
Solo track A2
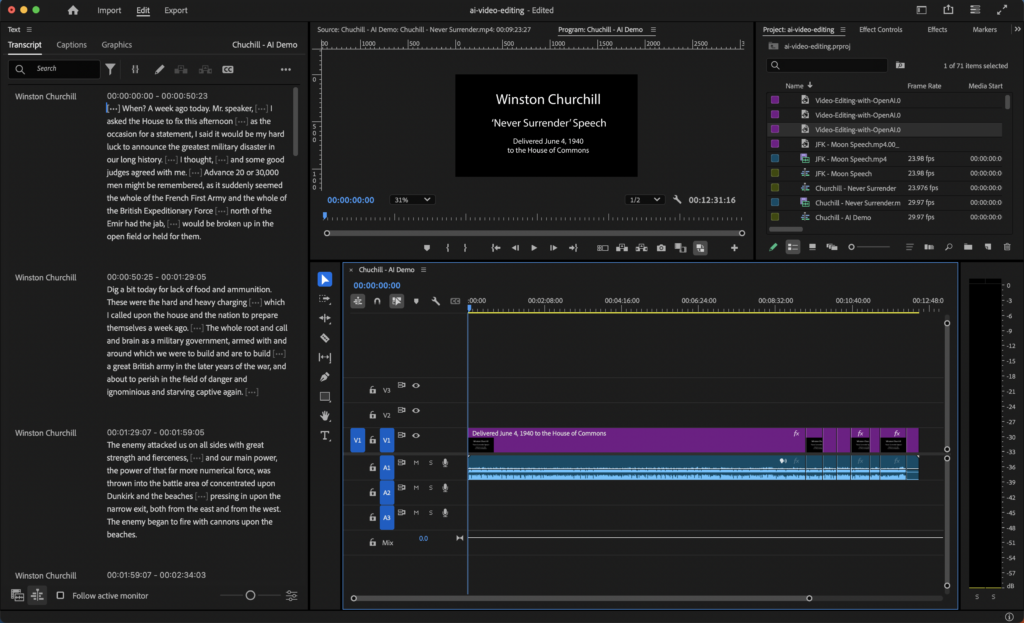pyautogui.click(x=430, y=488)
